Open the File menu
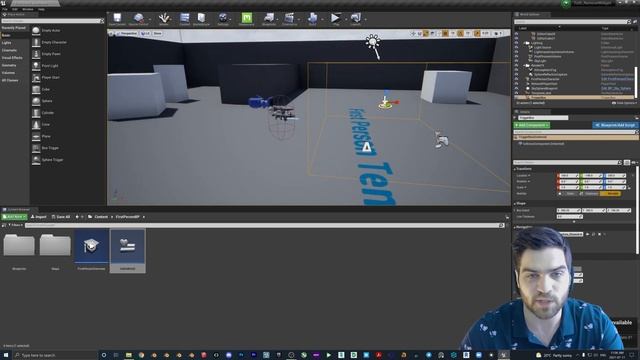 (5, 9)
